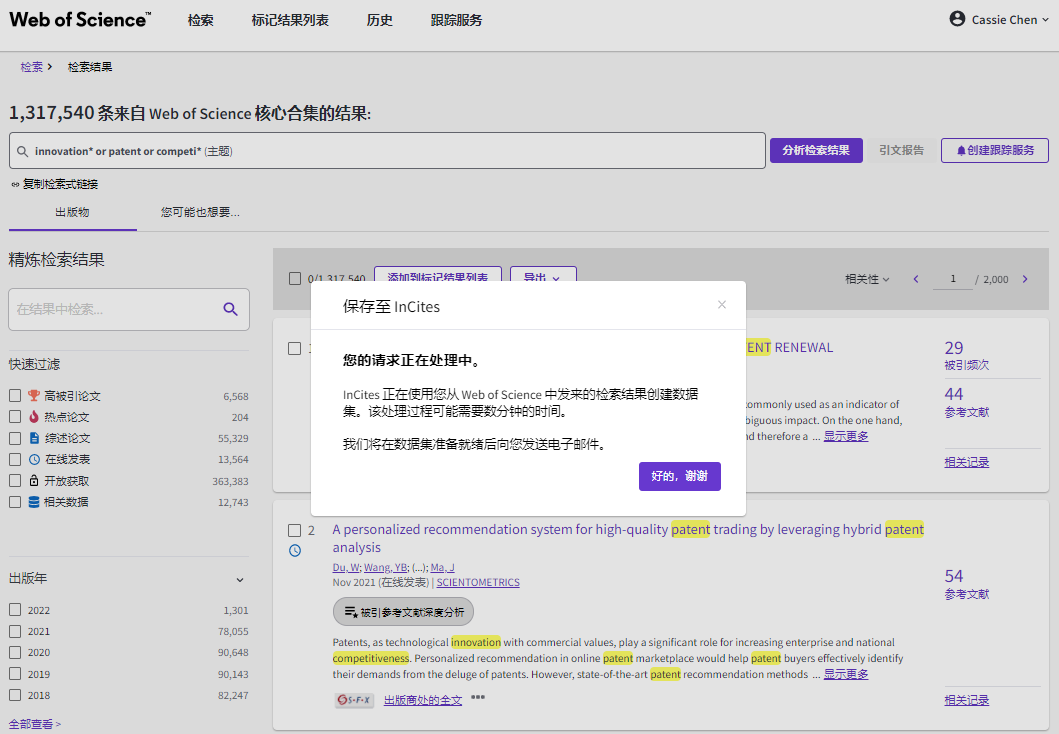
Task: Check the 高被引论文 filter checkbox
Action: click(x=15, y=395)
